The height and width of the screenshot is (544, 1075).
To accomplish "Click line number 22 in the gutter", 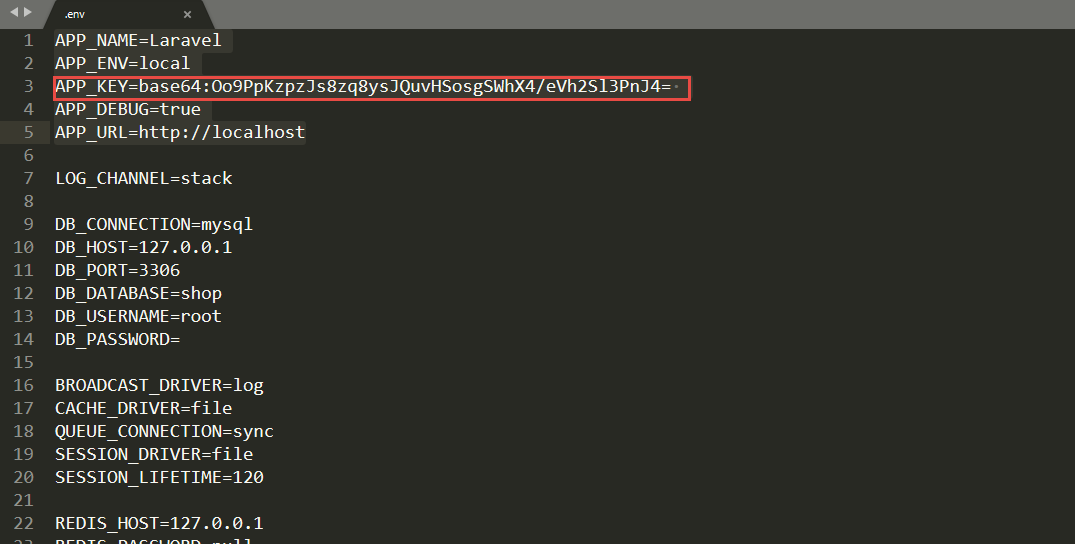I will [24, 523].
